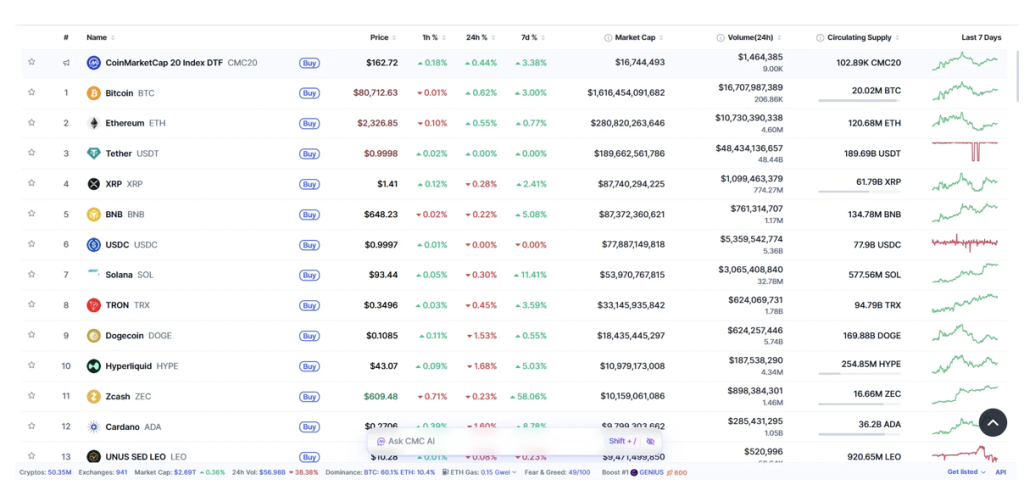Open the USDC coin logo
The image size is (1024, 485).
[94, 245]
